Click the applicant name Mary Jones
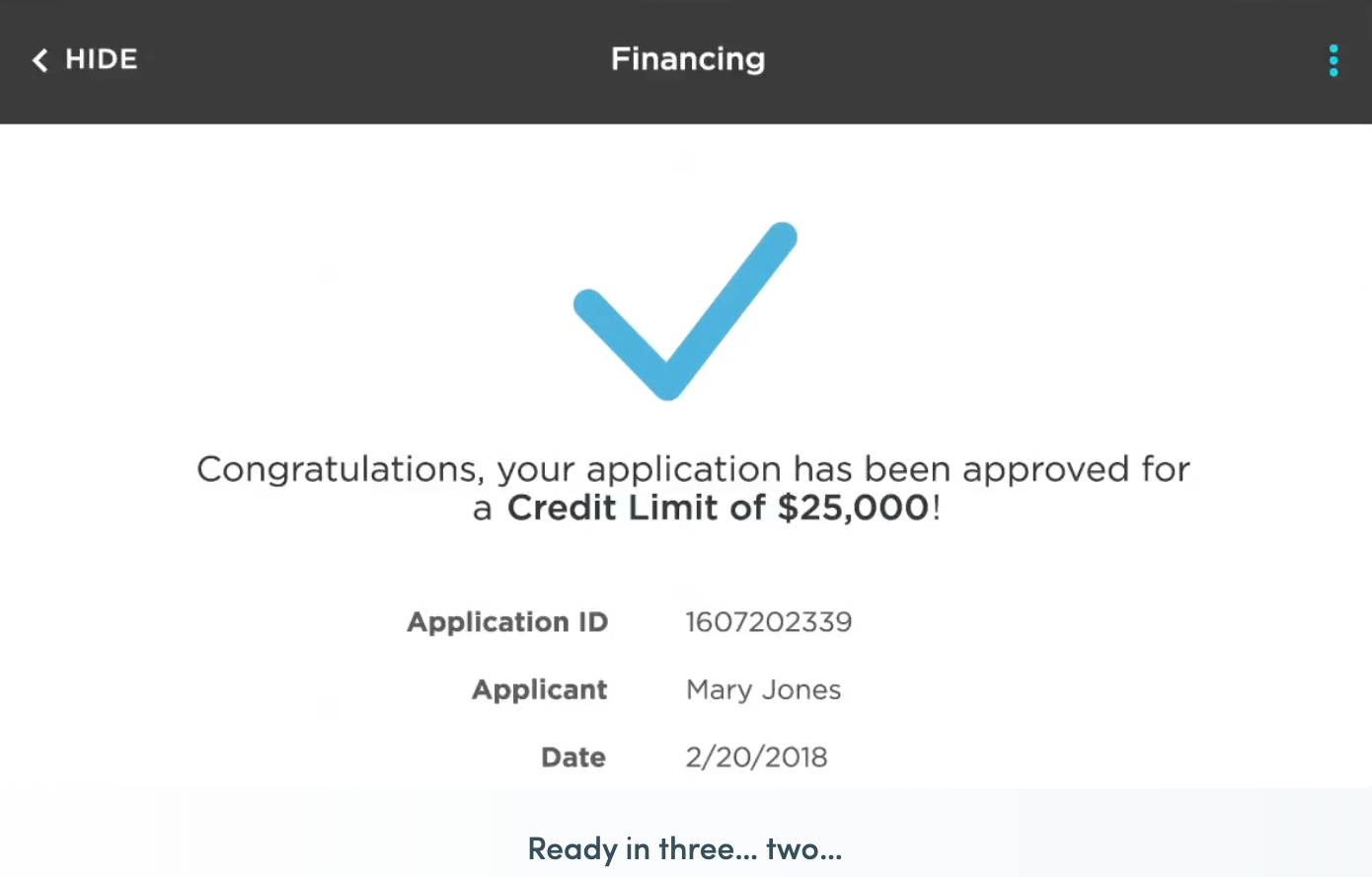Viewport: 1372px width, 877px height. tap(763, 689)
